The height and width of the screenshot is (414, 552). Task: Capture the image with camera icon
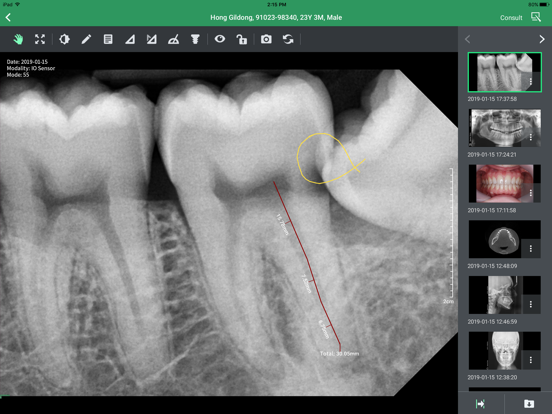[x=266, y=39]
